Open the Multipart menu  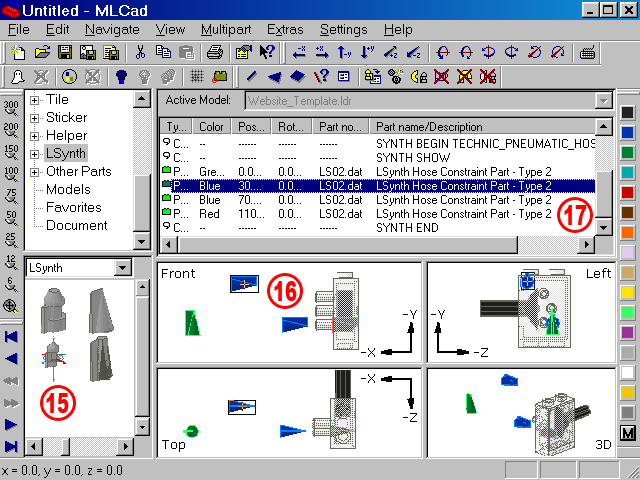[226, 30]
